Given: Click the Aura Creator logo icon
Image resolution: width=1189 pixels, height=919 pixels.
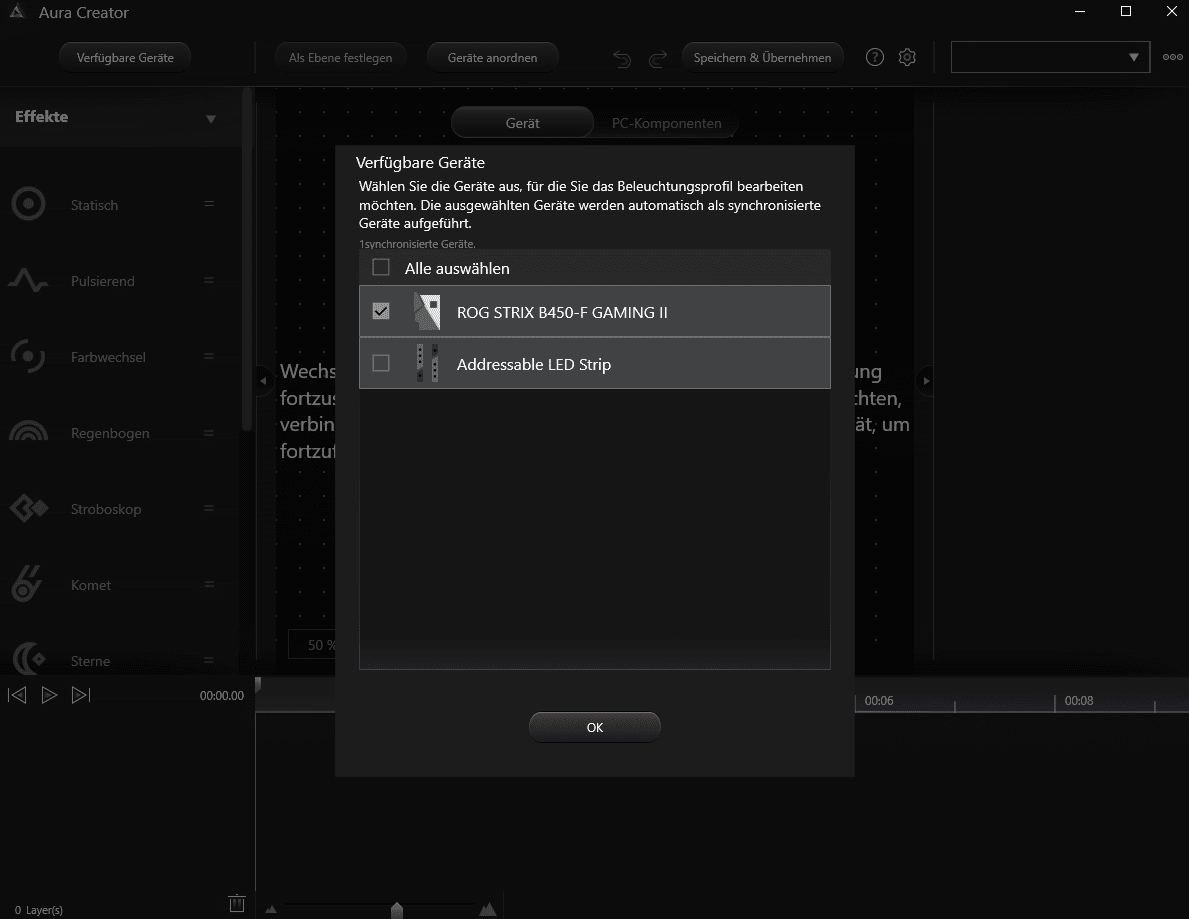Looking at the screenshot, I should point(17,11).
